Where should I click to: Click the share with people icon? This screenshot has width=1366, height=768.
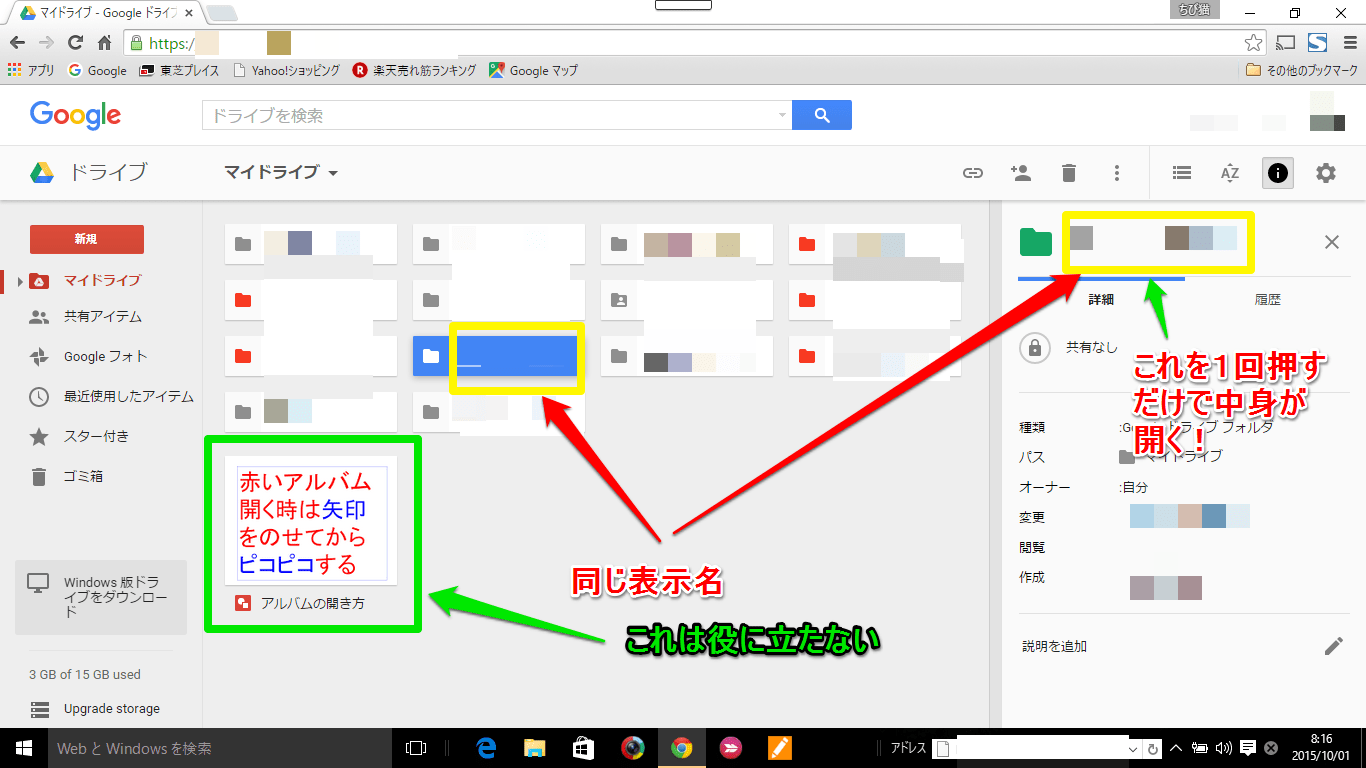click(x=1020, y=173)
